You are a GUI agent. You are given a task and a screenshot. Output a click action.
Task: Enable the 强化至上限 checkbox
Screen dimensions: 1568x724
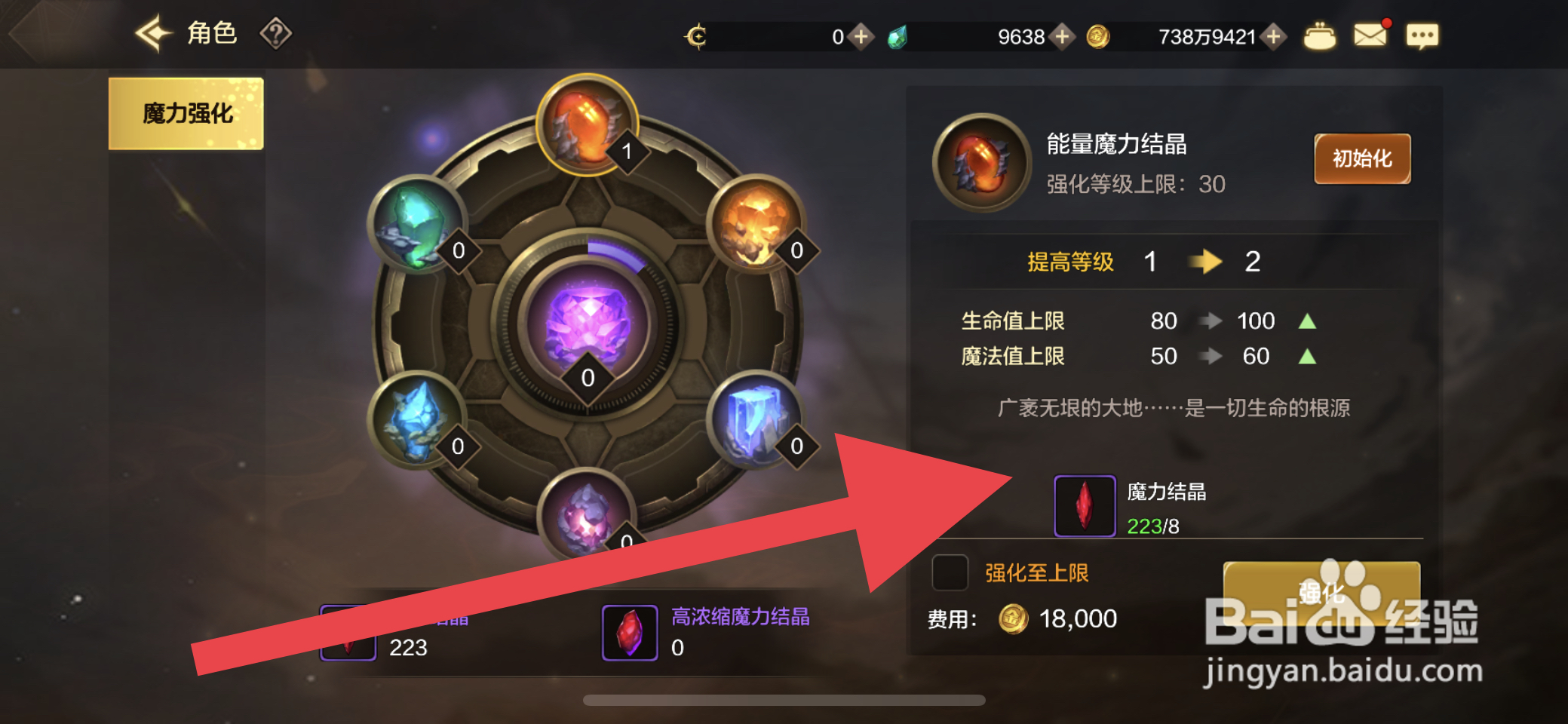coord(950,573)
